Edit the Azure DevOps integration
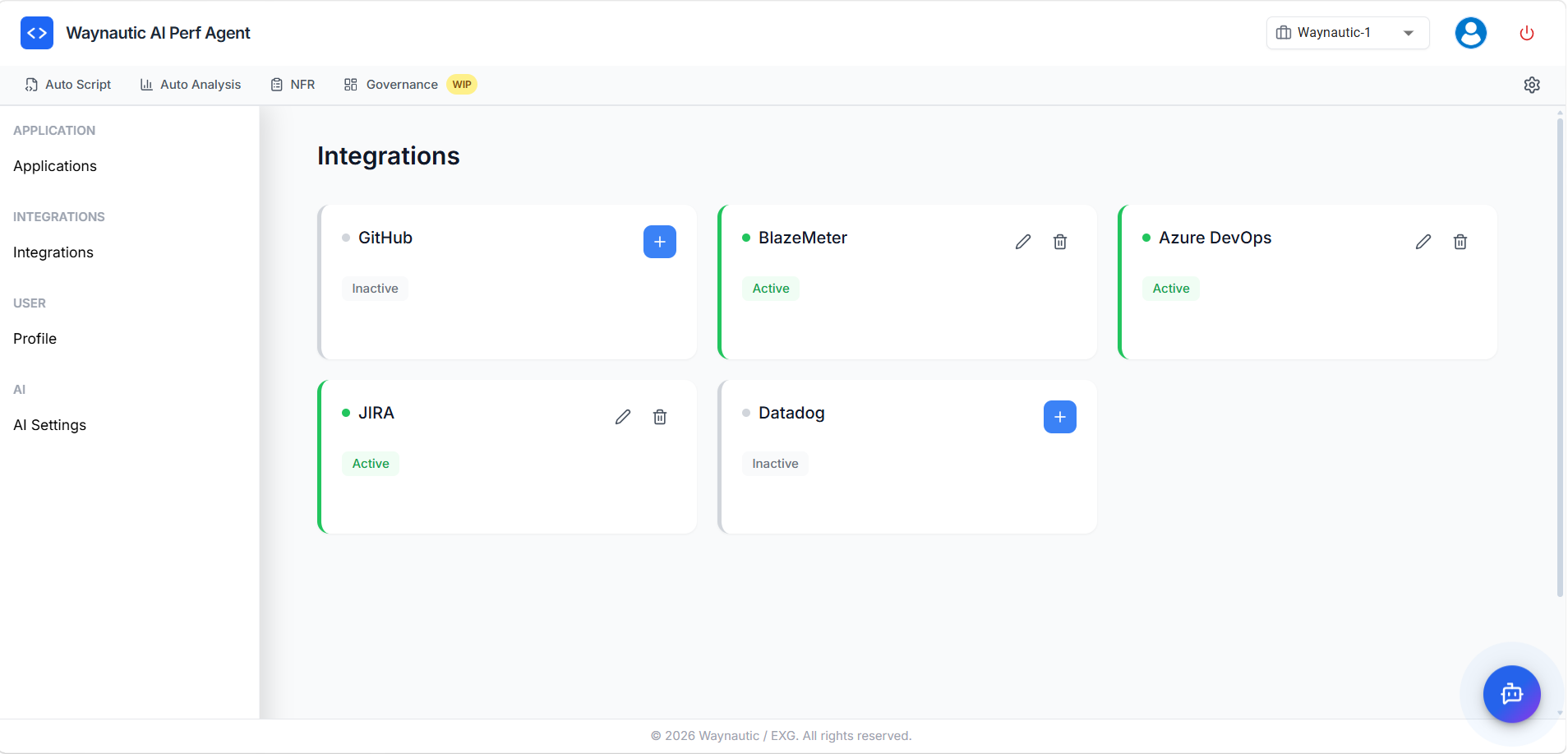 [x=1423, y=241]
